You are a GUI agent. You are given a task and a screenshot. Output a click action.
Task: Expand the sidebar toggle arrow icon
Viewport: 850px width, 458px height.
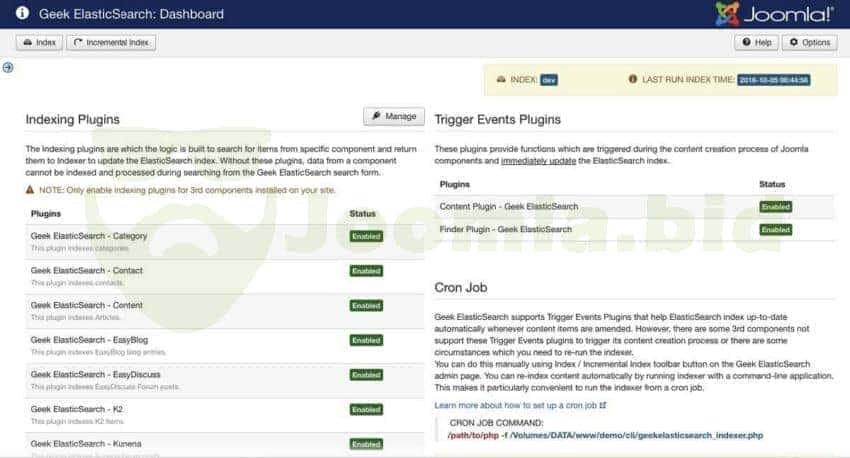coord(8,67)
